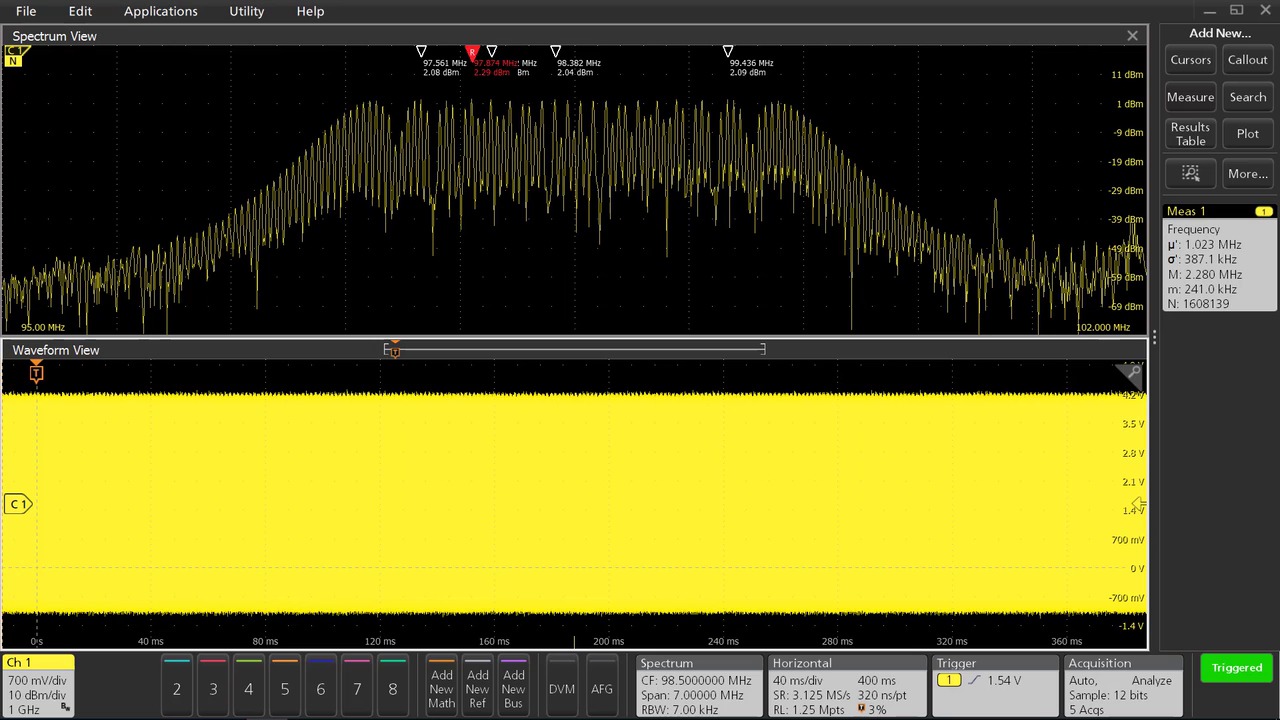1280x720 pixels.
Task: Activate channel 8
Action: 392,688
